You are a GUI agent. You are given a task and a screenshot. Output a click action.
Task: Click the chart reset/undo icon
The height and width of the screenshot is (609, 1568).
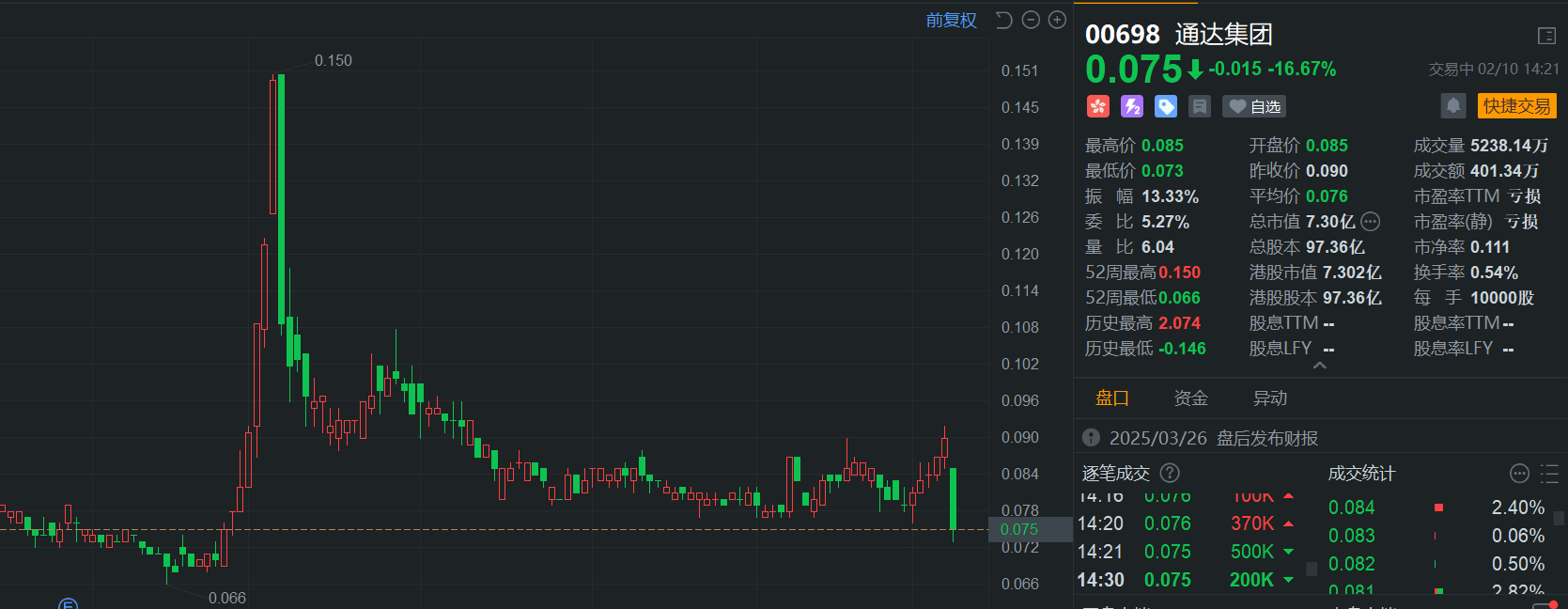point(1003,20)
